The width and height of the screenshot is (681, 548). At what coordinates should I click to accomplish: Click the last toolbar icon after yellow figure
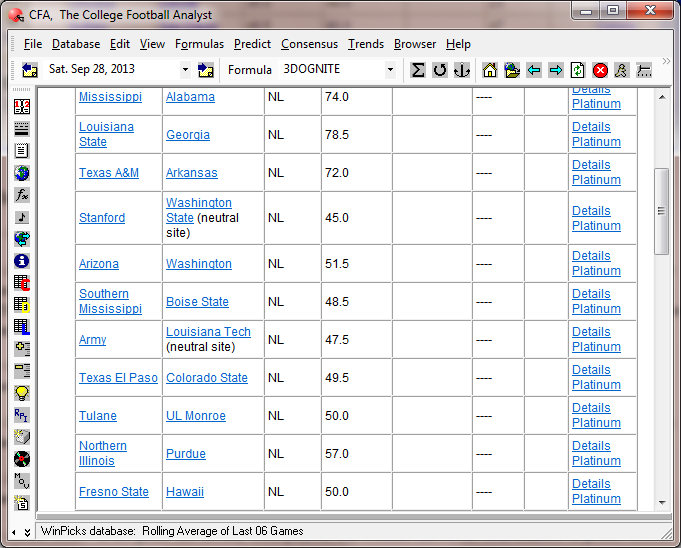pyautogui.click(x=644, y=70)
